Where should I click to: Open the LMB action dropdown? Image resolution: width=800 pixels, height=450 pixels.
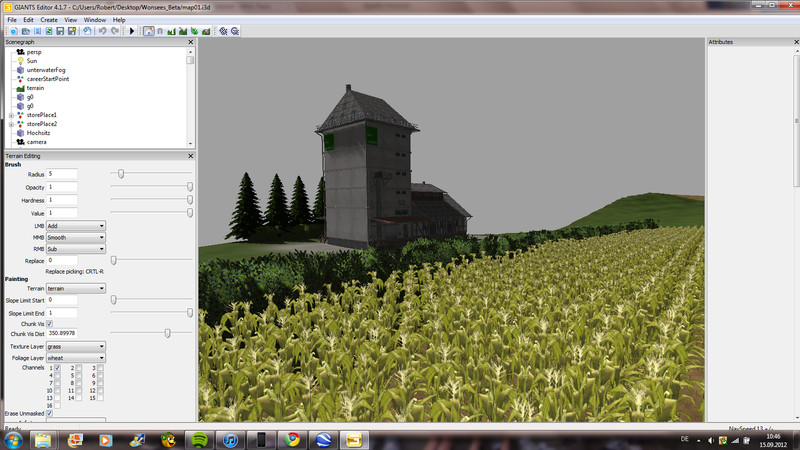tap(76, 226)
